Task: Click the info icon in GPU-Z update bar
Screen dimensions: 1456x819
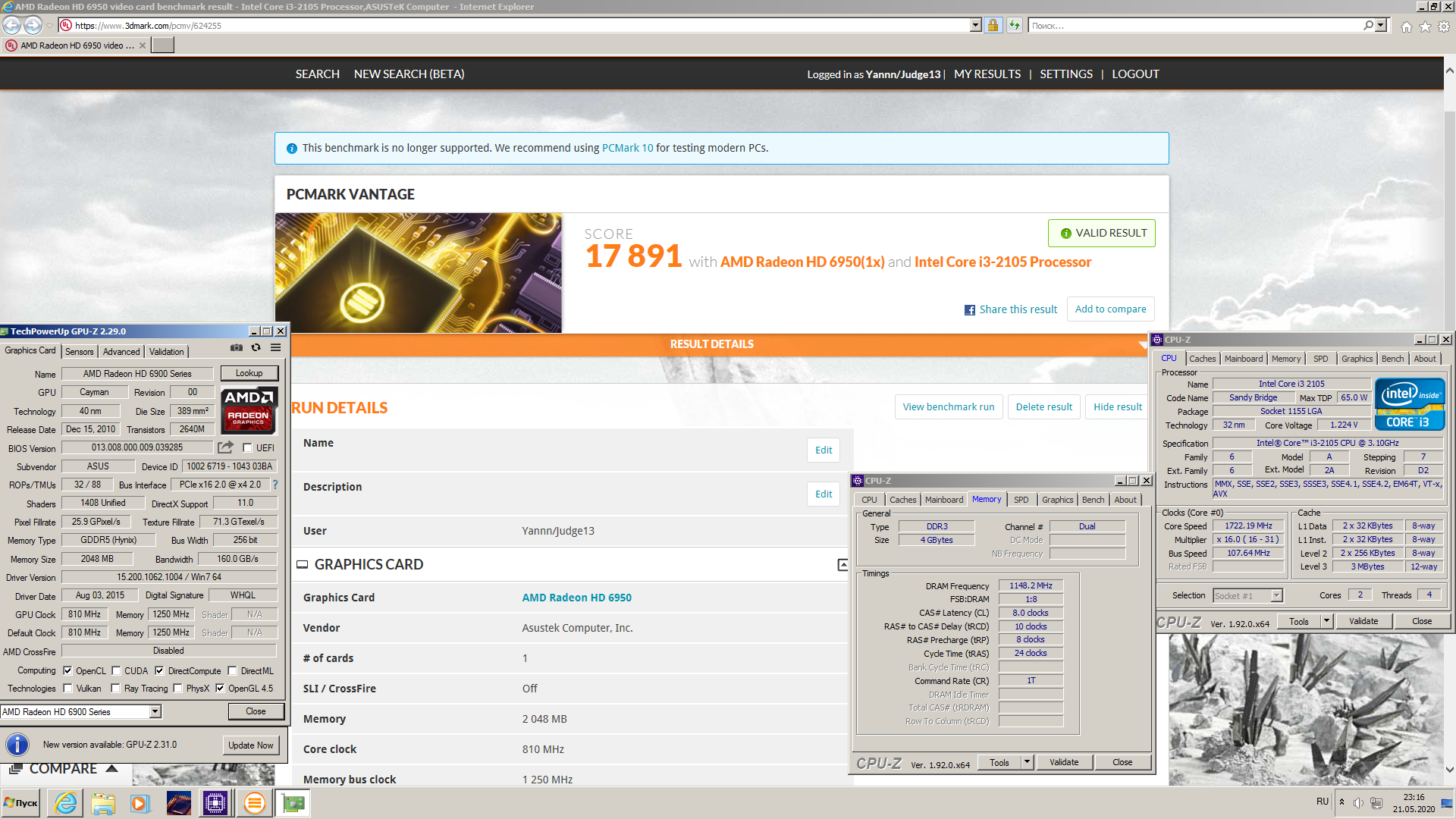Action: (17, 745)
